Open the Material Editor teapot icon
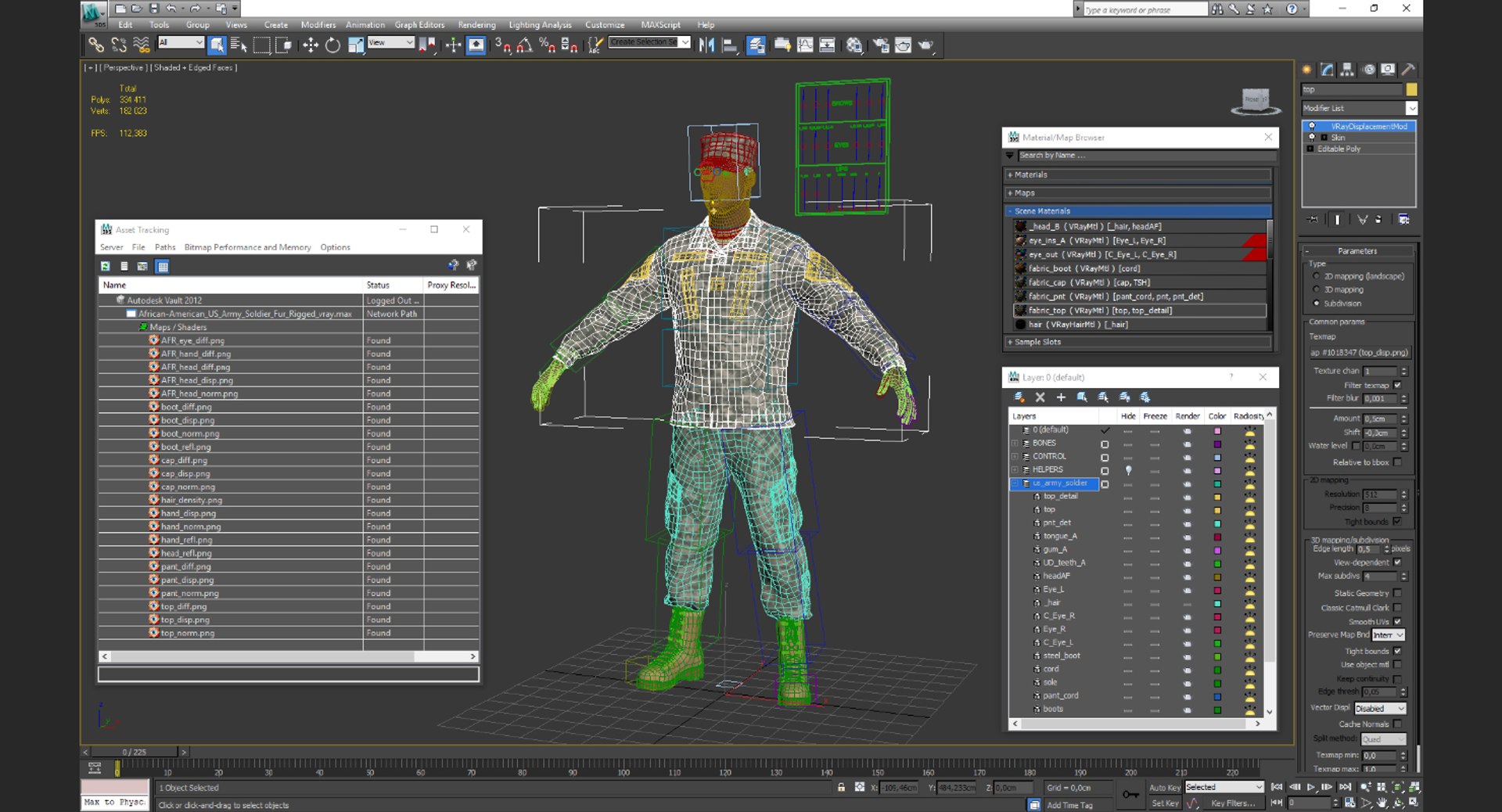 click(853, 45)
